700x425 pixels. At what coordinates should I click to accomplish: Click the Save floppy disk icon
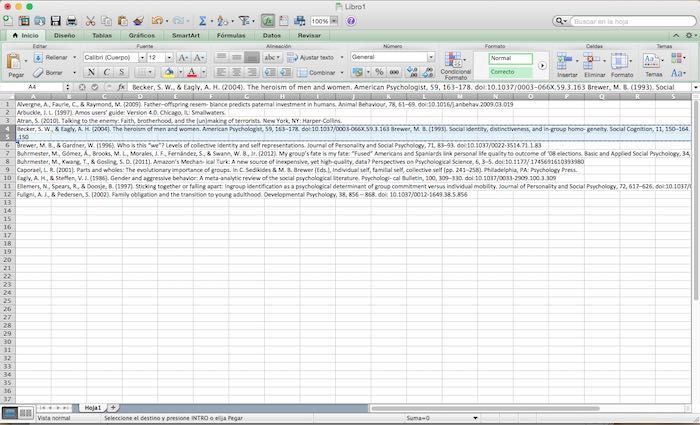pyautogui.click(x=55, y=21)
